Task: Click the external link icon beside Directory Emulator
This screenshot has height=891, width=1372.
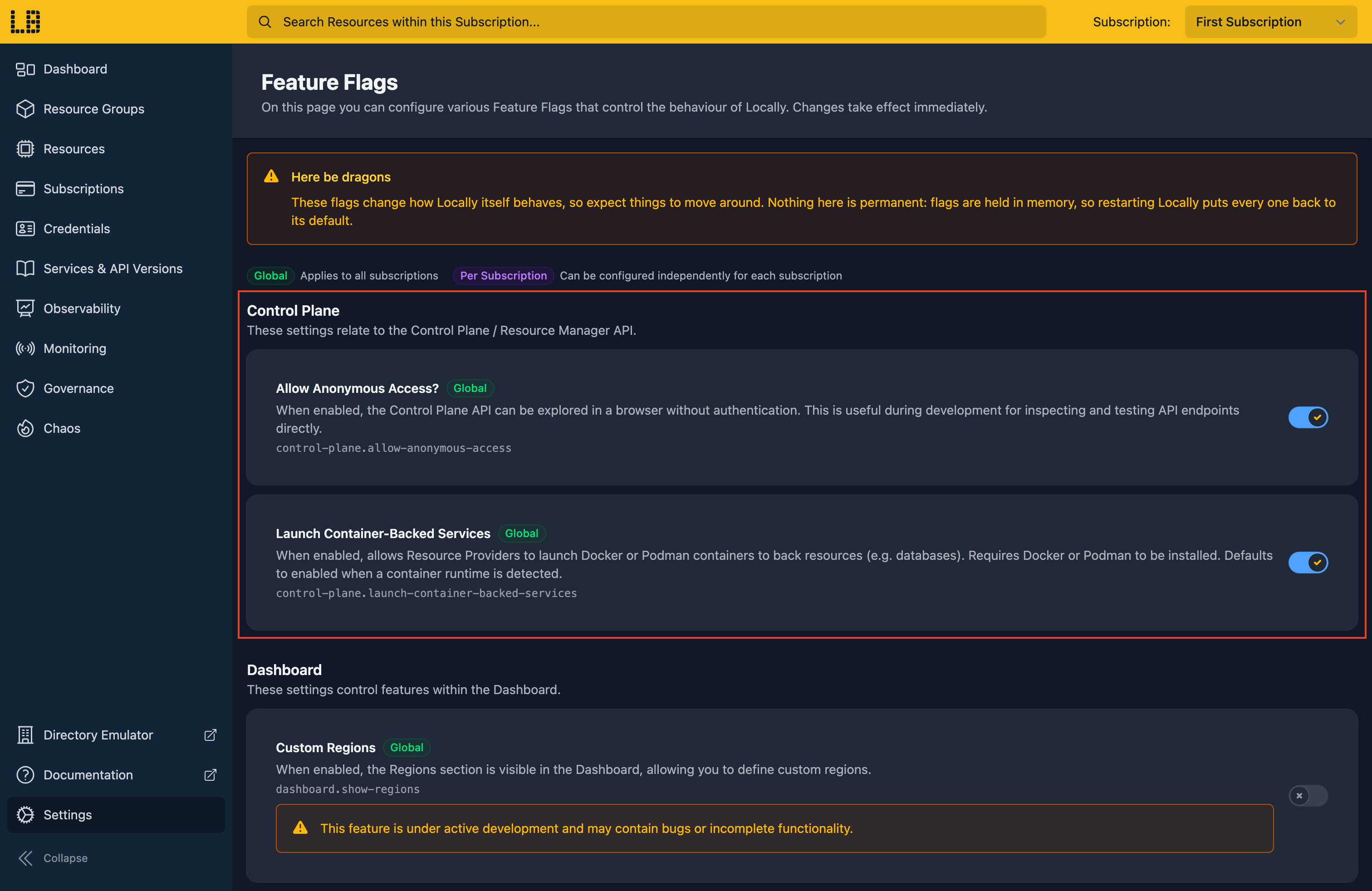Action: pyautogui.click(x=211, y=735)
